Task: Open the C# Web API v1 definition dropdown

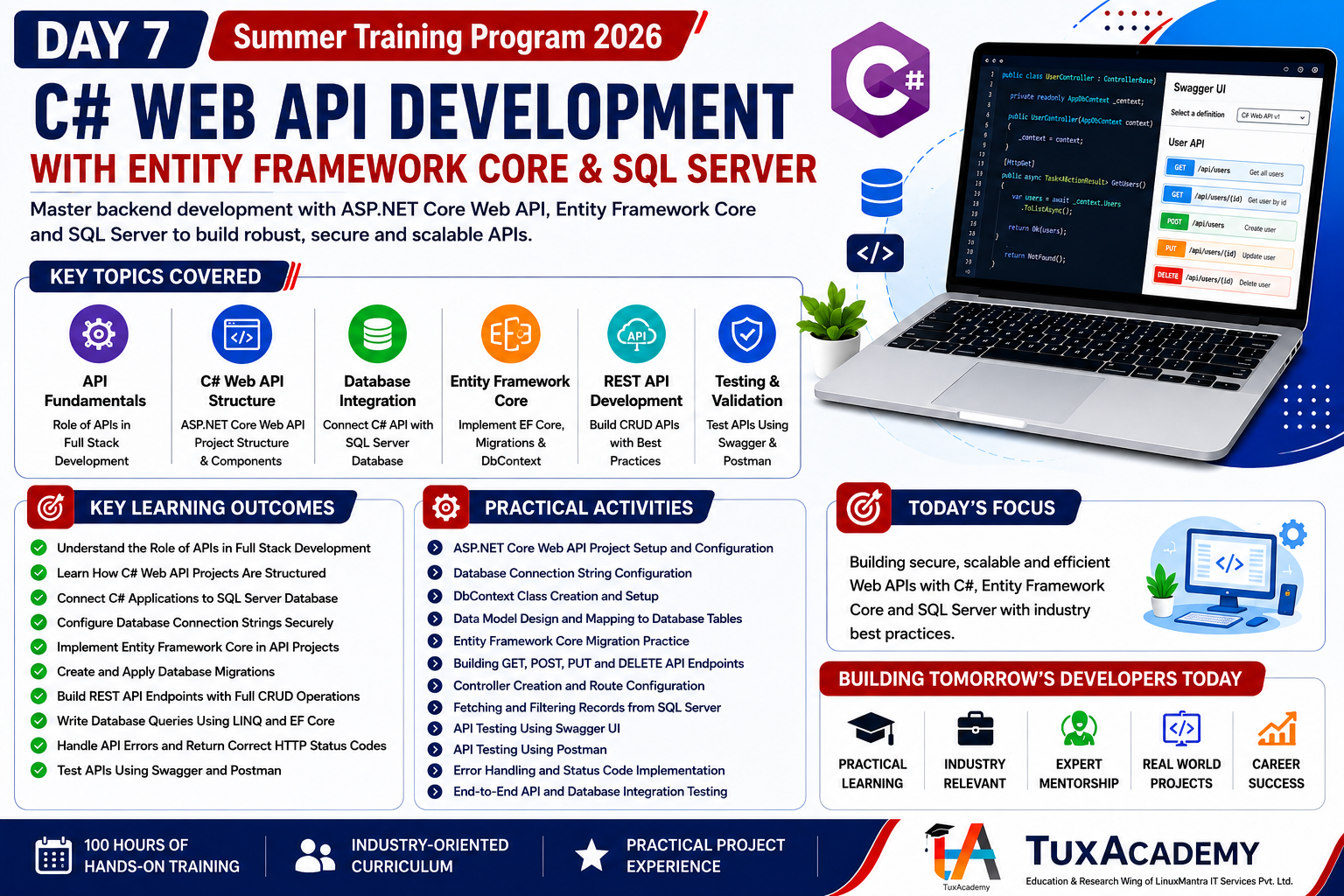Action: click(x=1272, y=116)
